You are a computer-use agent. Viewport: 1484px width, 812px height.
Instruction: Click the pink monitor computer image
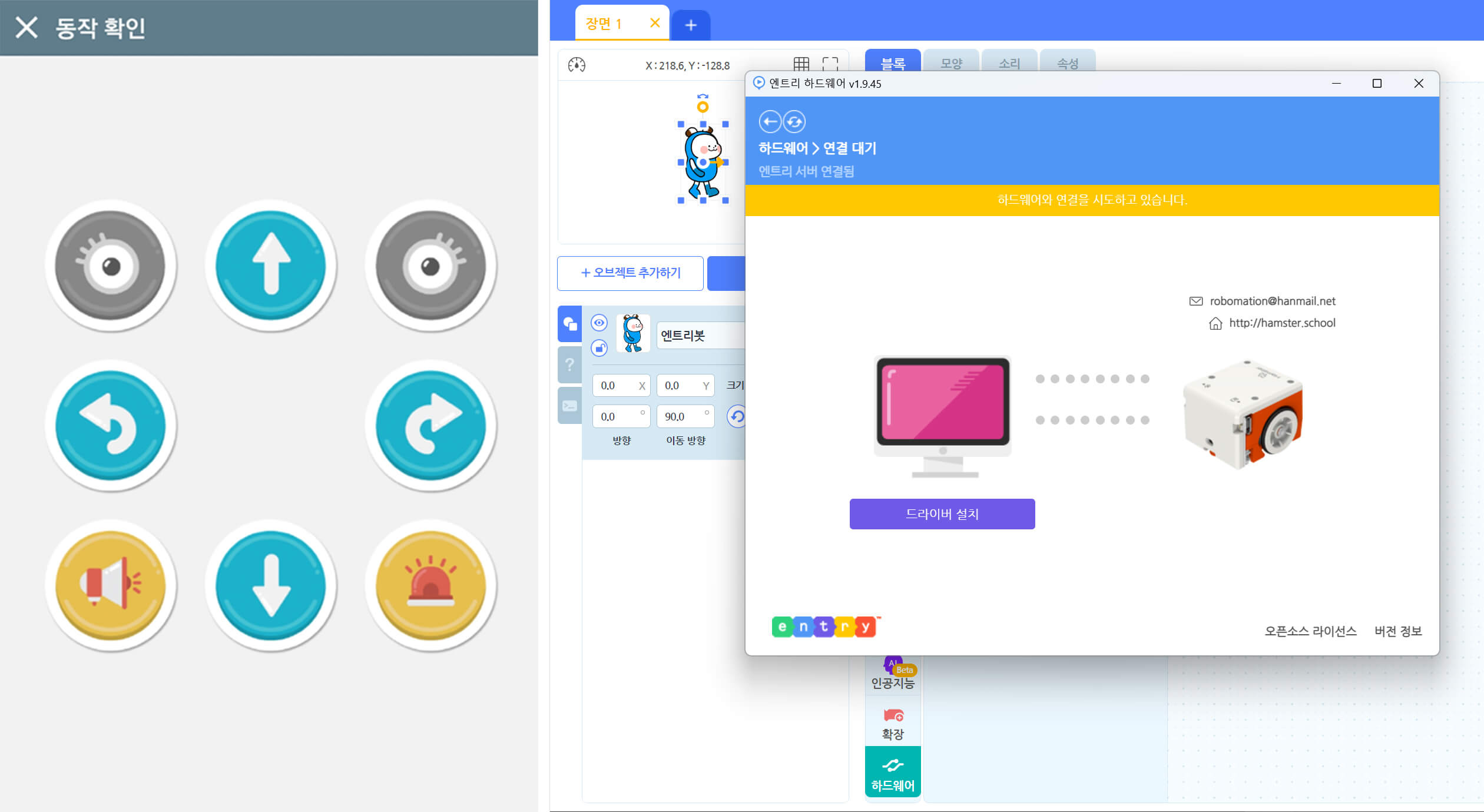pyautogui.click(x=943, y=416)
